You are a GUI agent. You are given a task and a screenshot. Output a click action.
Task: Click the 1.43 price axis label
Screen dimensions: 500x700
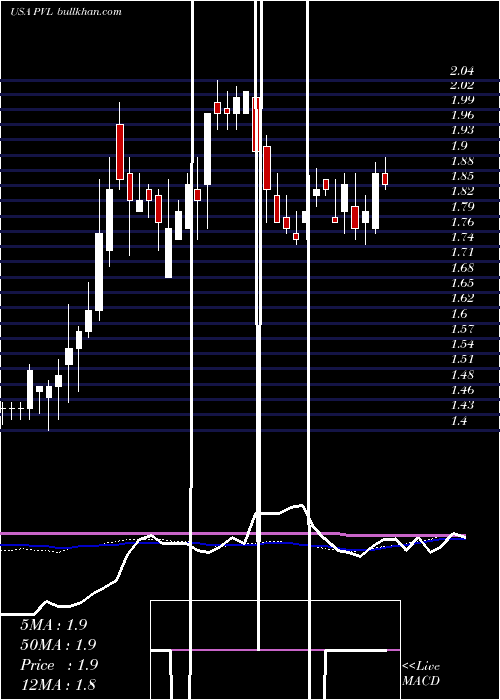(x=462, y=405)
